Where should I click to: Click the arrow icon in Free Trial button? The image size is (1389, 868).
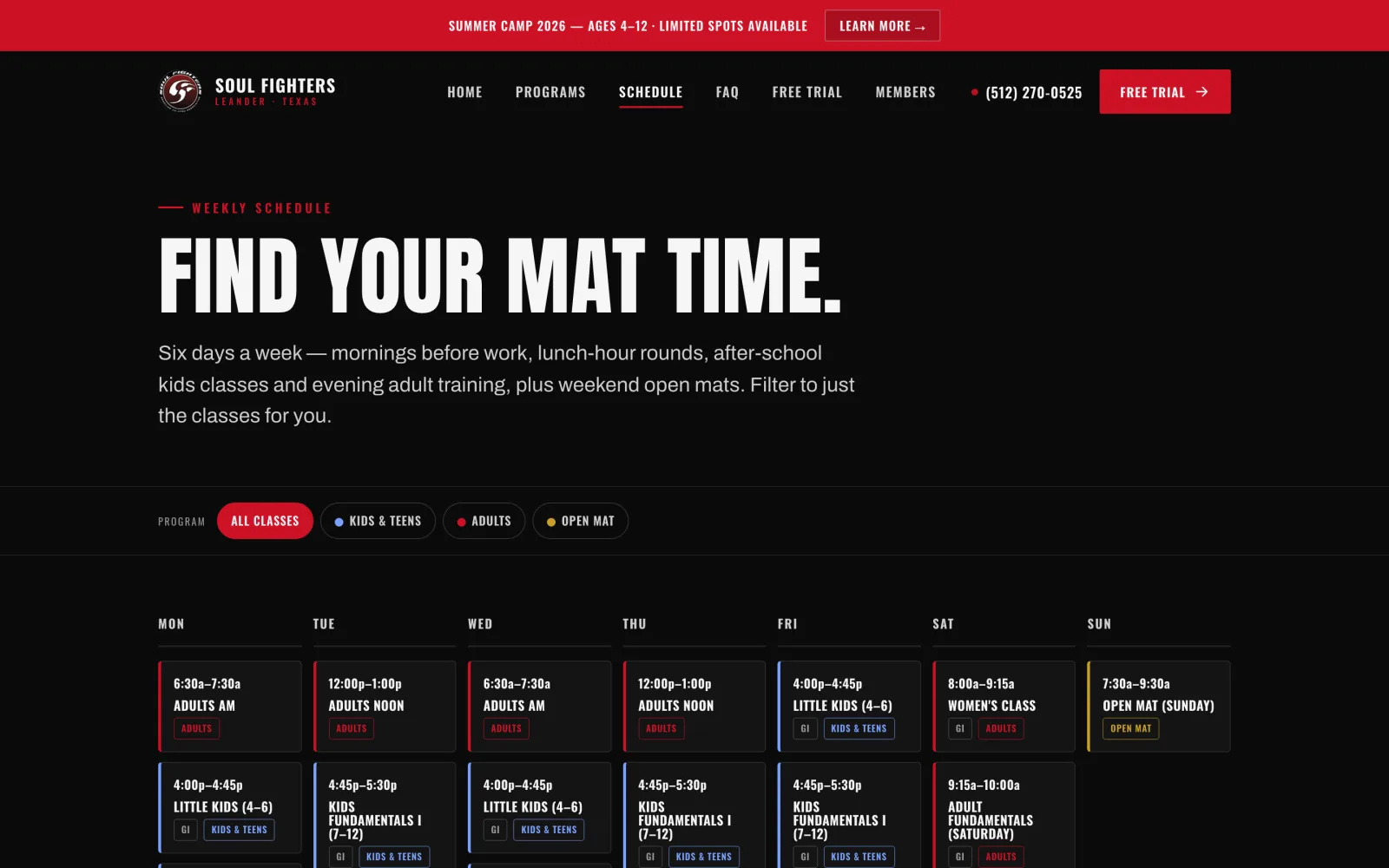(1202, 91)
